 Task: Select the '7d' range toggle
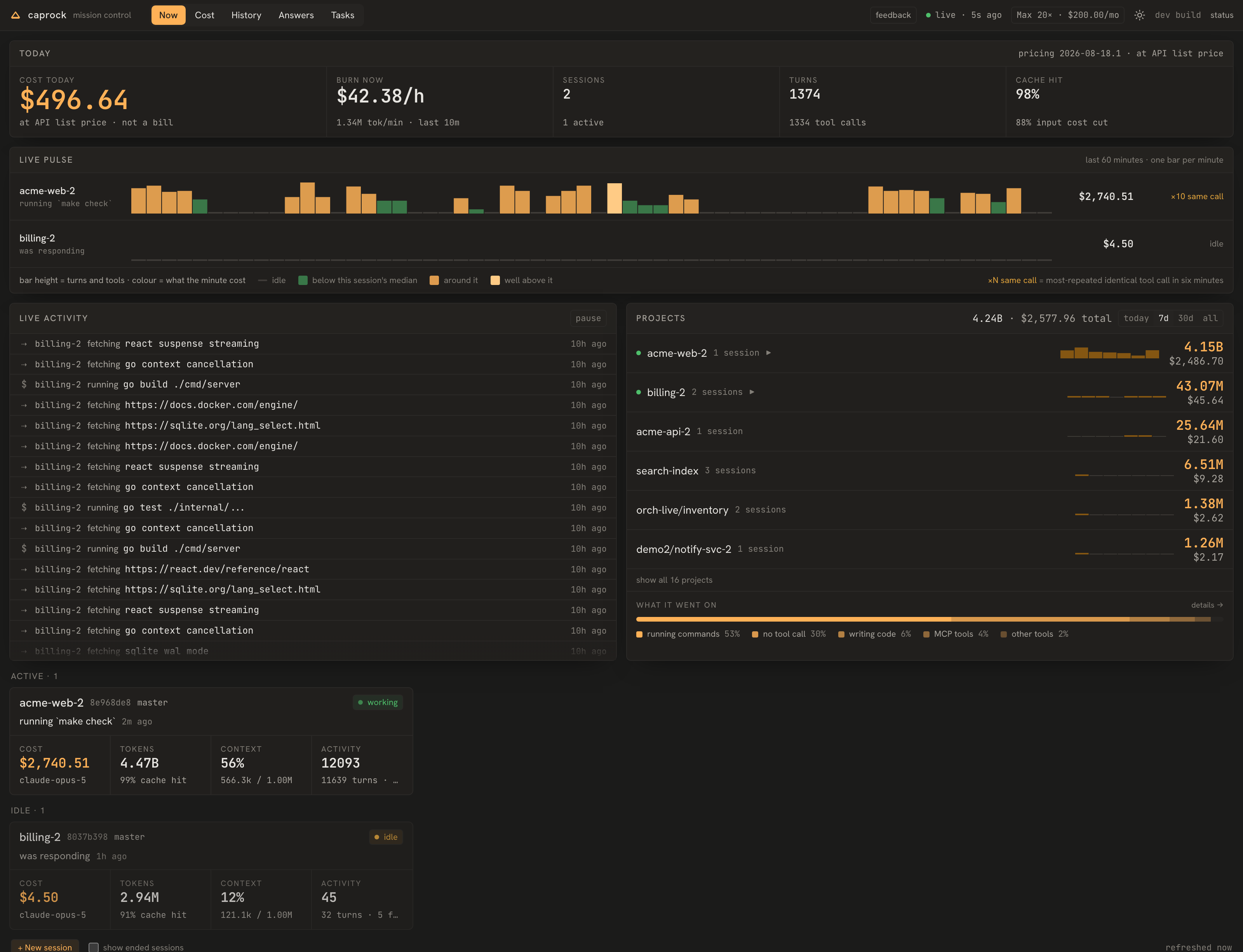coord(1163,318)
